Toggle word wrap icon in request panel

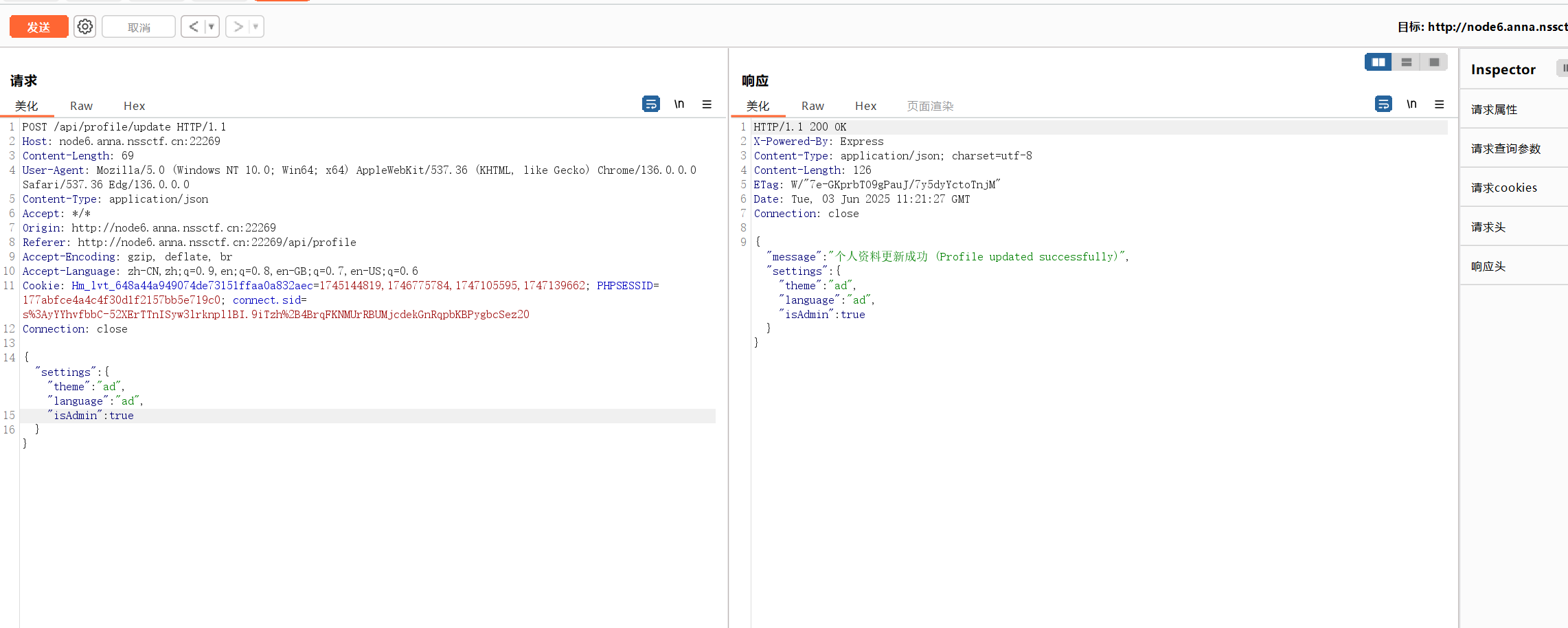(651, 104)
